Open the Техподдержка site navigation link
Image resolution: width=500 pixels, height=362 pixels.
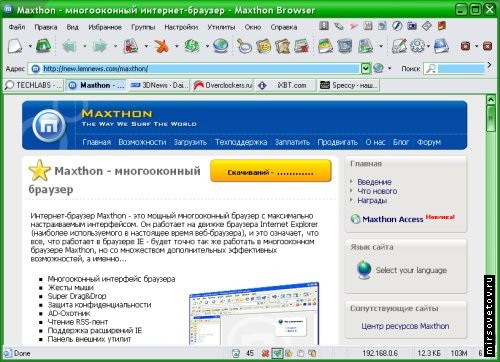241,142
